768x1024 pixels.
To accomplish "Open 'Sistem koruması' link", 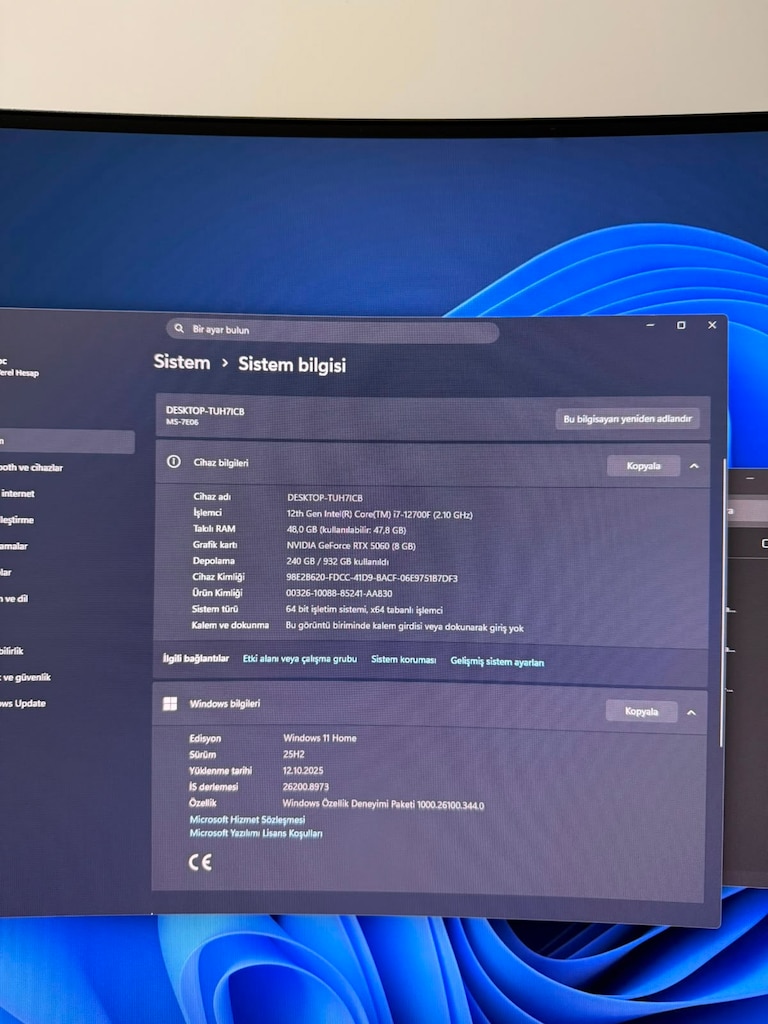I will [404, 660].
